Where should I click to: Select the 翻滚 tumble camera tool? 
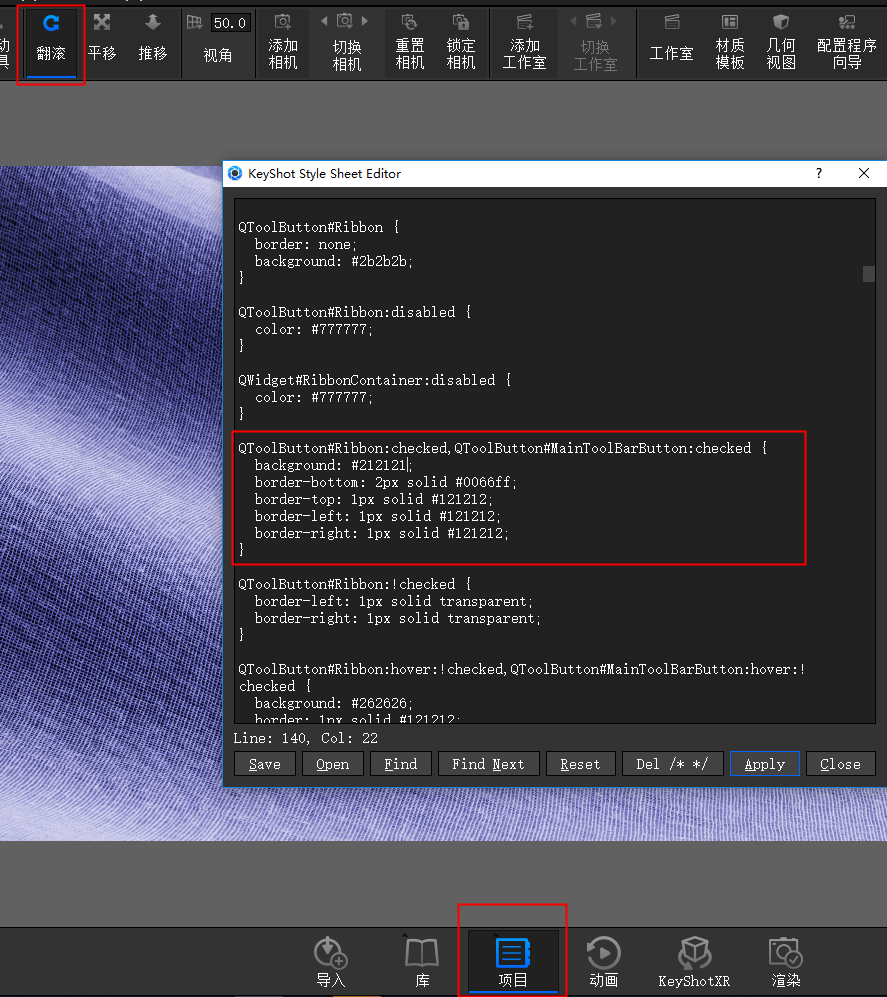(x=51, y=41)
